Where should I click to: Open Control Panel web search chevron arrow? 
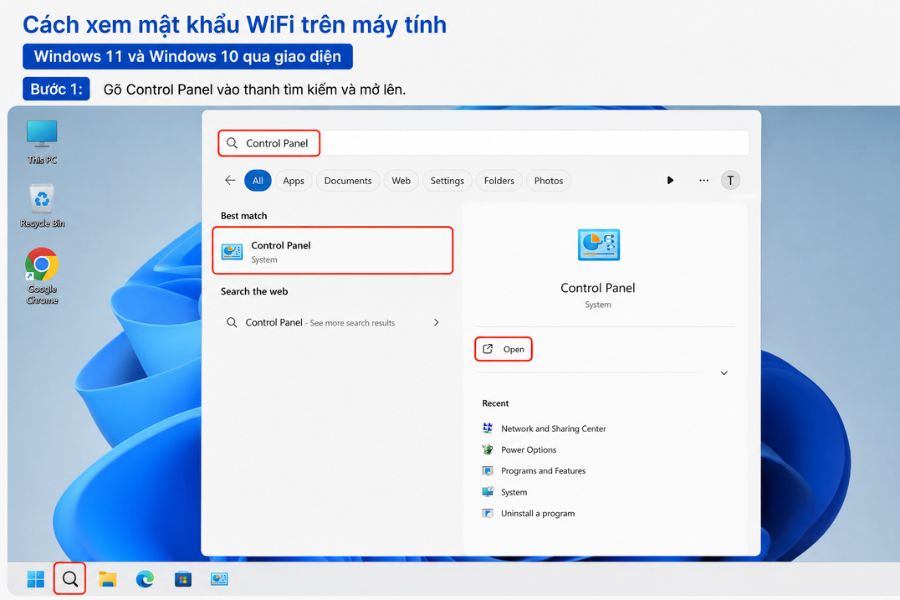tap(436, 323)
